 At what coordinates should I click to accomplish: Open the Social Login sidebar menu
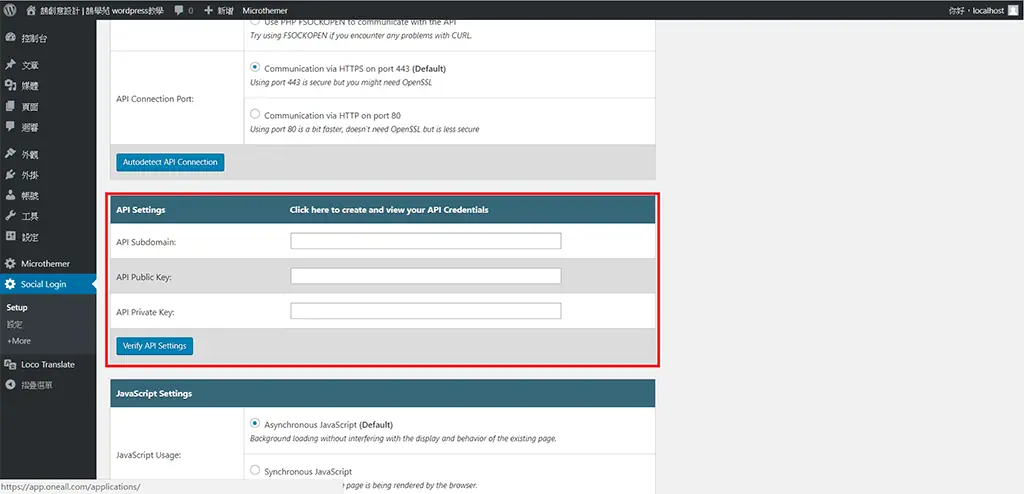click(x=48, y=284)
